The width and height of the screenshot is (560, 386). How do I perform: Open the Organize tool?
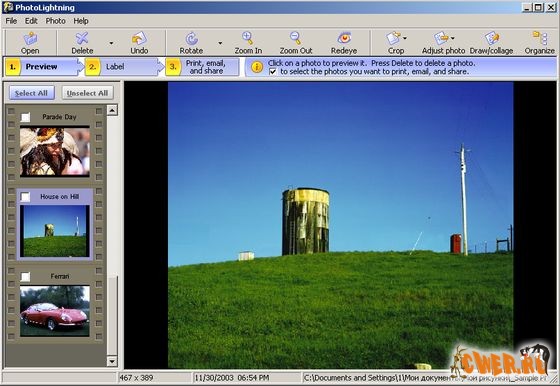click(x=540, y=38)
